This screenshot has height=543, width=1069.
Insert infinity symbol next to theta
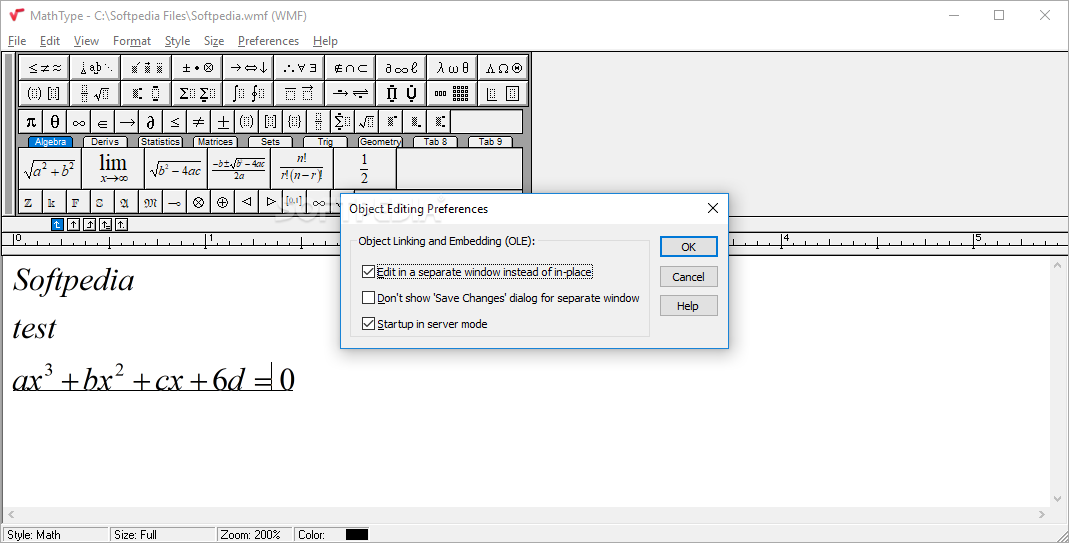click(78, 122)
